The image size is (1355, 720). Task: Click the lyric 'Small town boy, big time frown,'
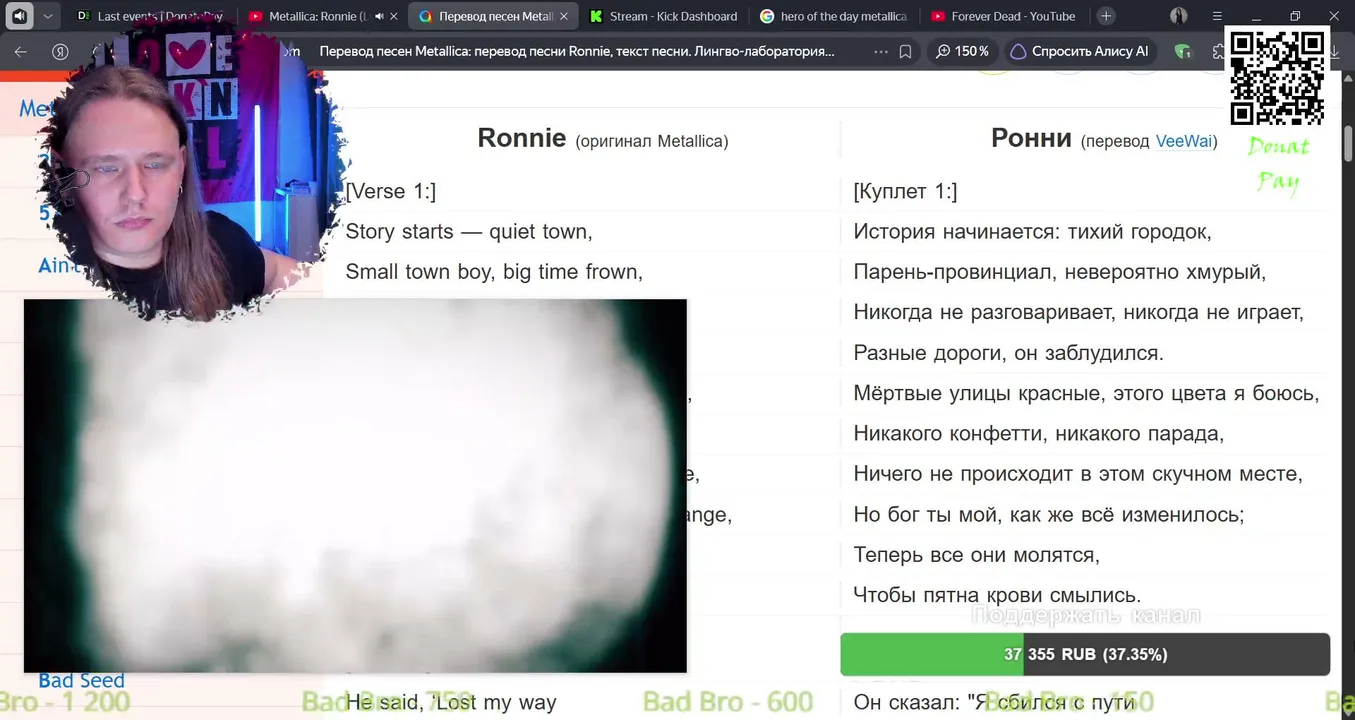[494, 271]
